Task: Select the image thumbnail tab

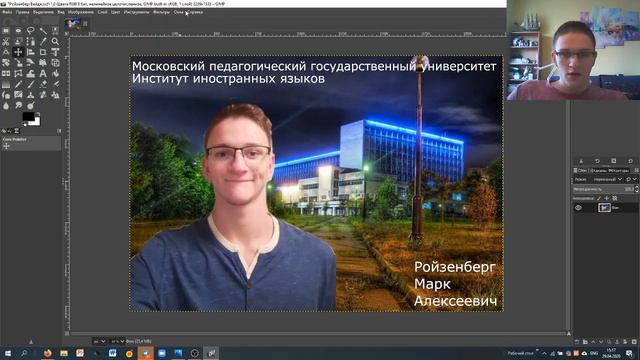Action: [73, 24]
